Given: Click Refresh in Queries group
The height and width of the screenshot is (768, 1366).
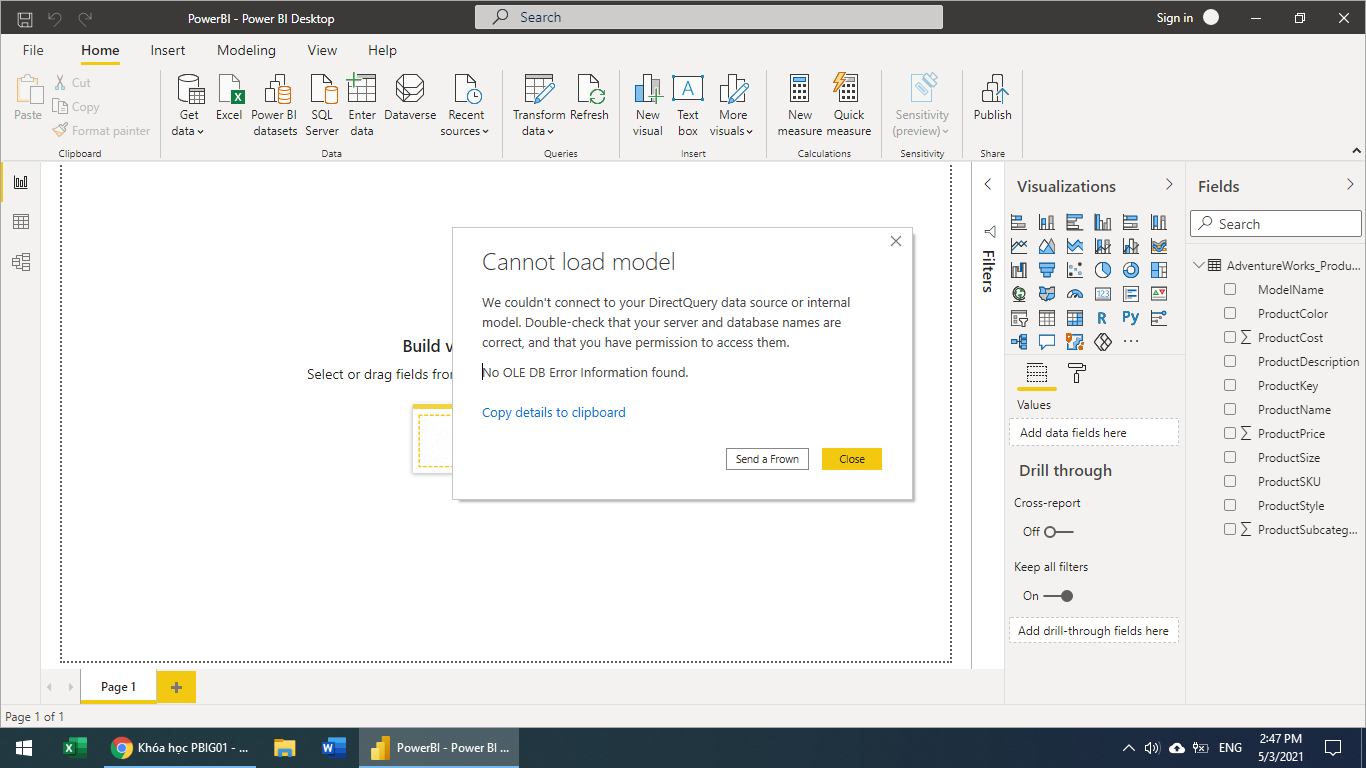Looking at the screenshot, I should pyautogui.click(x=589, y=99).
